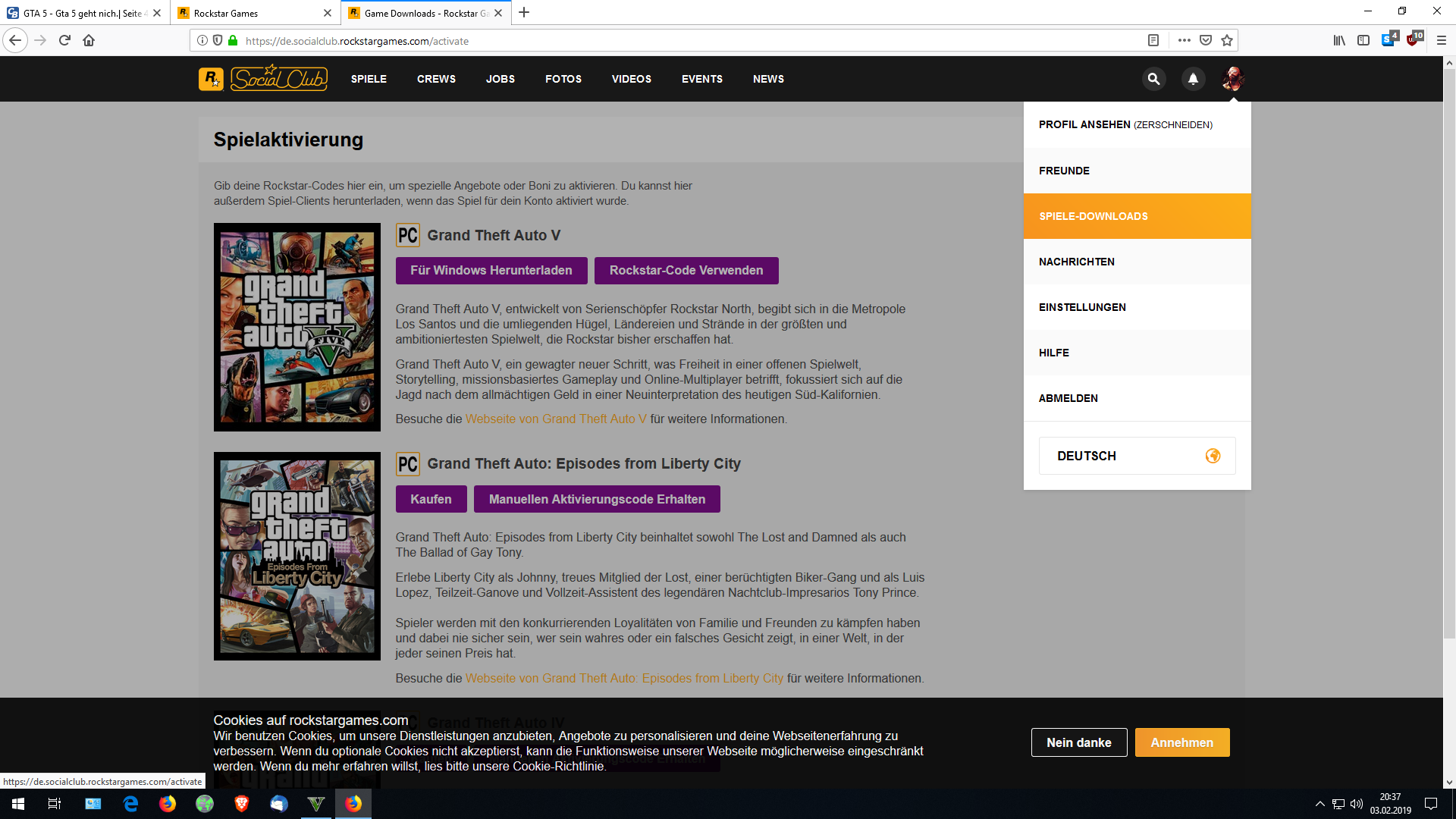Show hidden system tray icons
The image size is (1456, 819).
(x=1319, y=804)
